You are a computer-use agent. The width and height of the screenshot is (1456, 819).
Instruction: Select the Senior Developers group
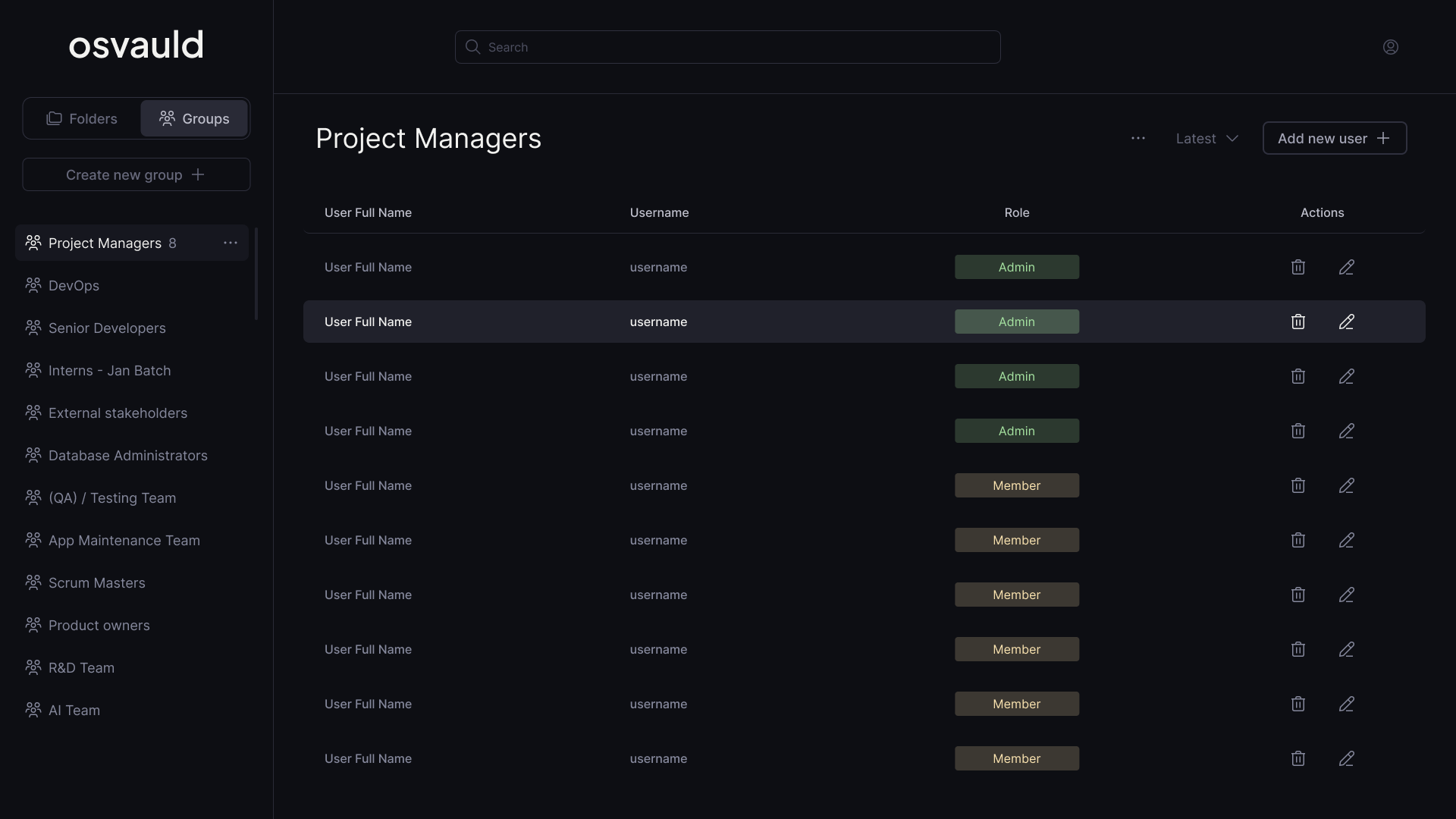point(132,328)
